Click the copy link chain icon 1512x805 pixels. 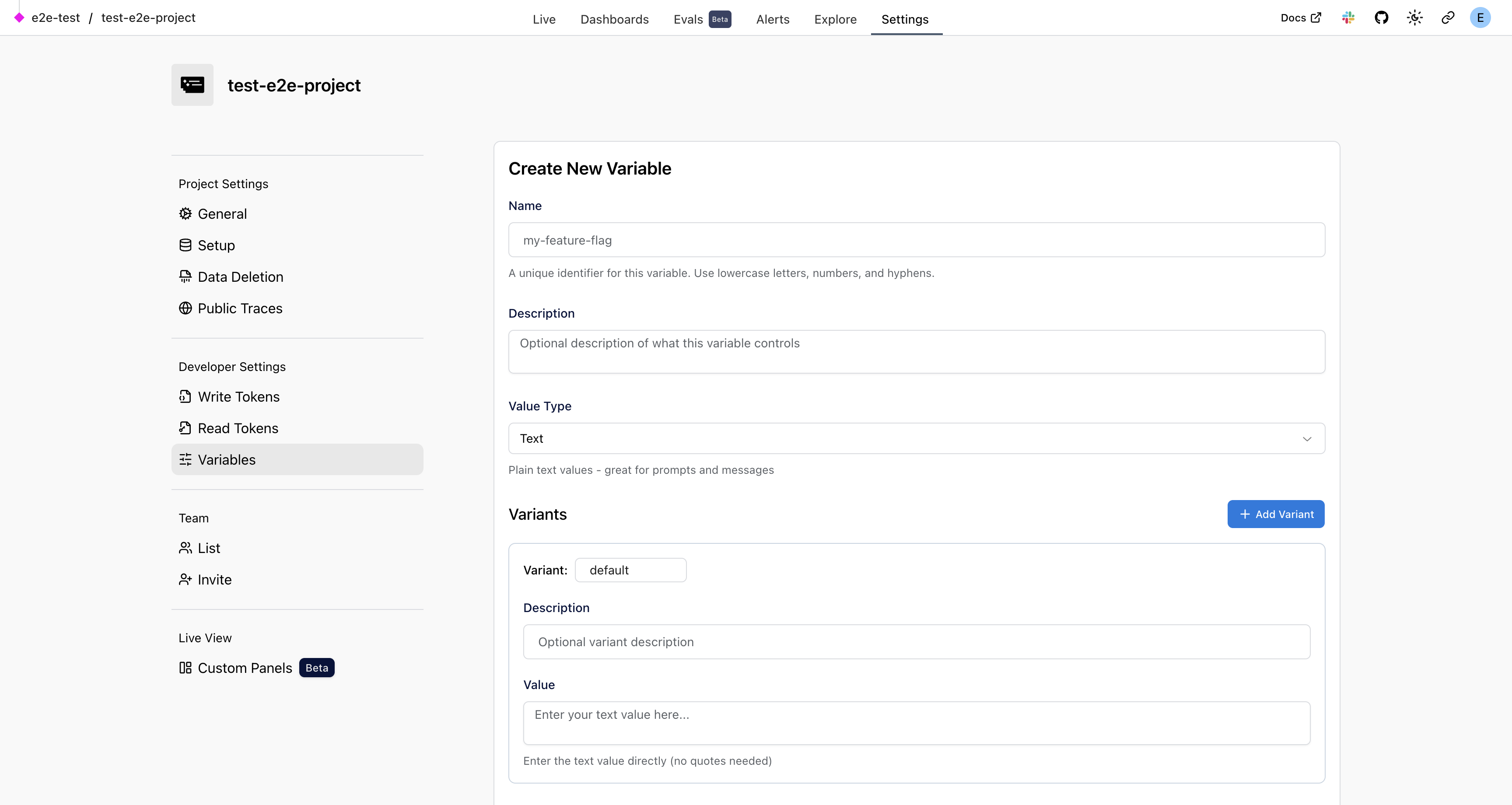[1447, 17]
